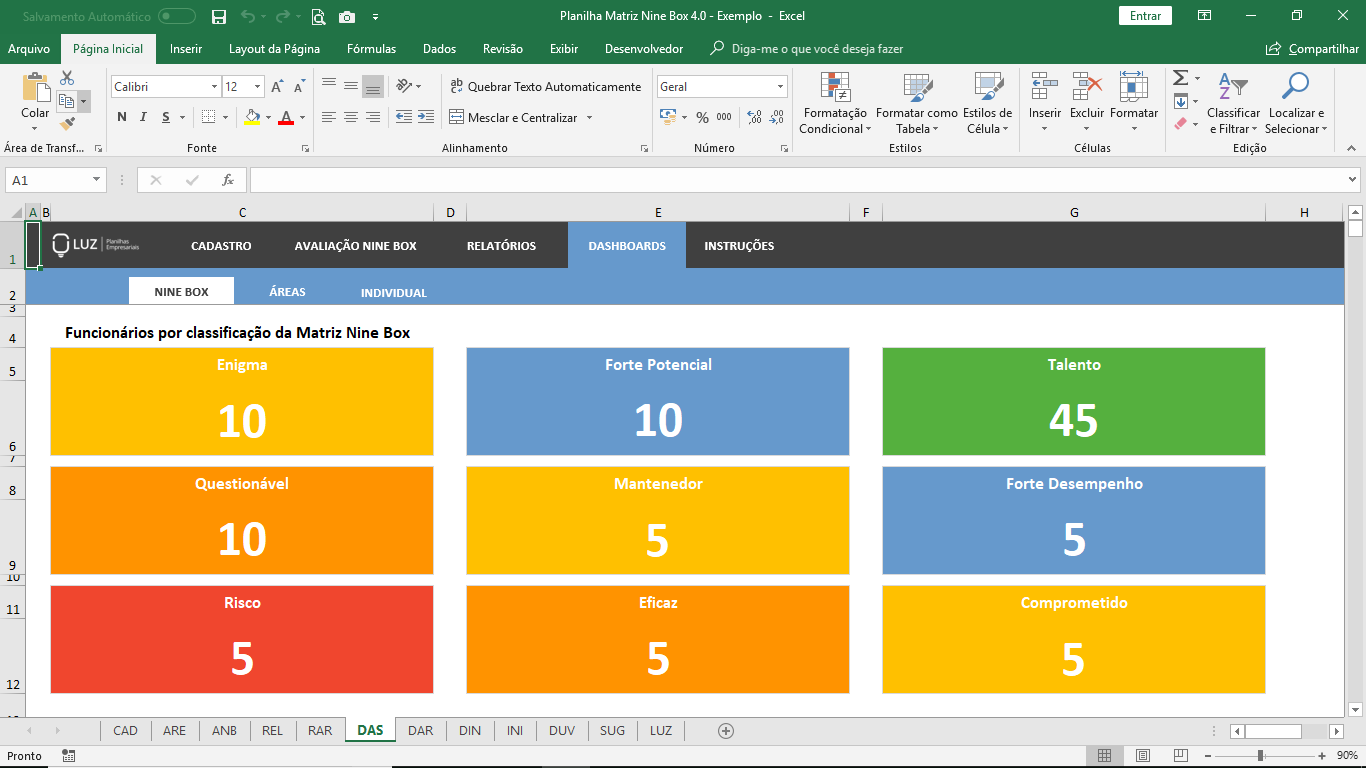Open Localizar e Selecionar magnifier

1295,88
